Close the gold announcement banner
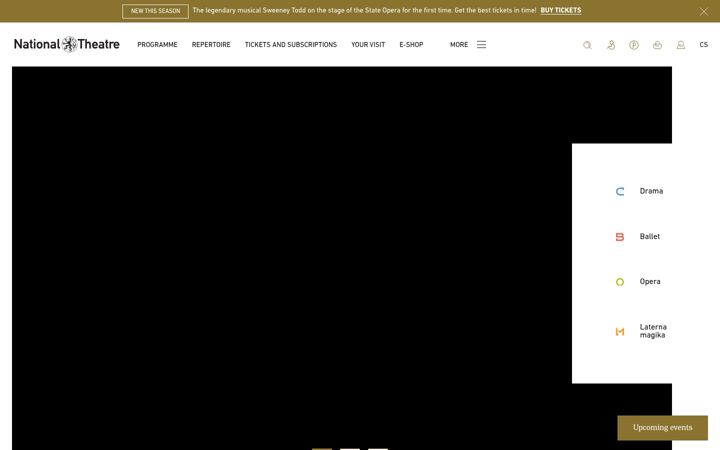The image size is (720, 450). (x=703, y=11)
